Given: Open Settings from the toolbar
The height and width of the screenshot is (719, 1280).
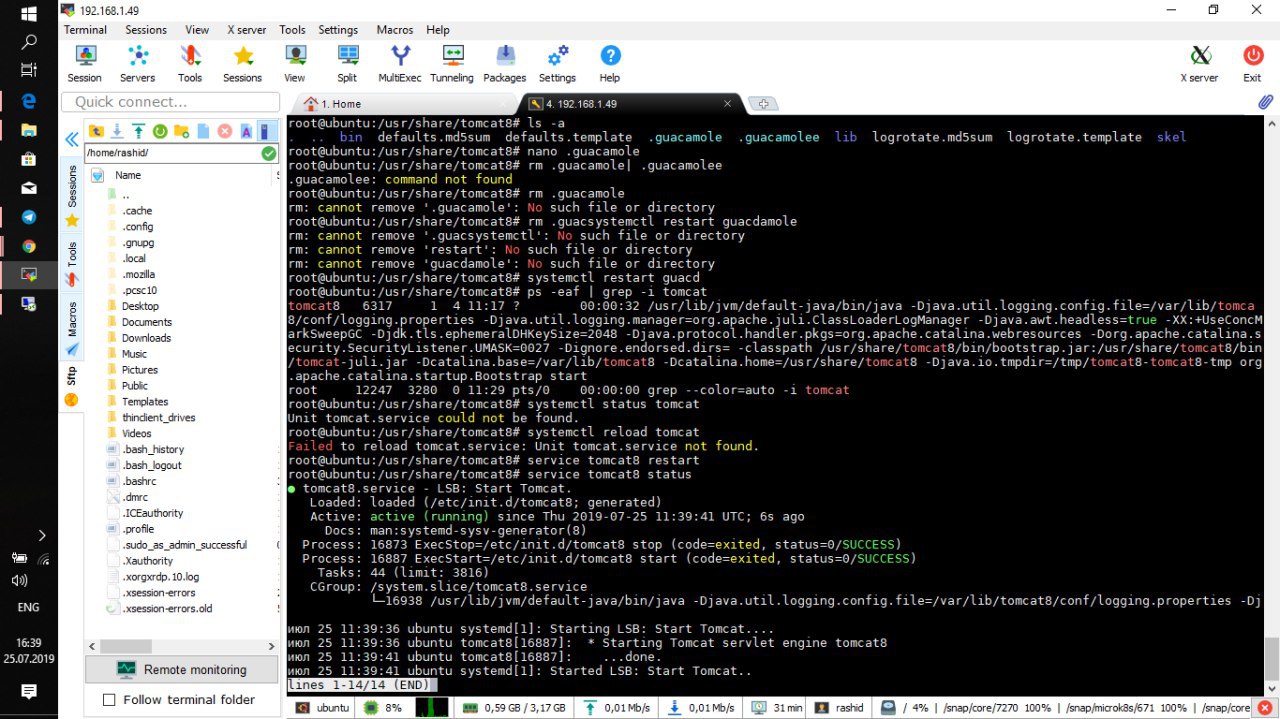Looking at the screenshot, I should (557, 64).
